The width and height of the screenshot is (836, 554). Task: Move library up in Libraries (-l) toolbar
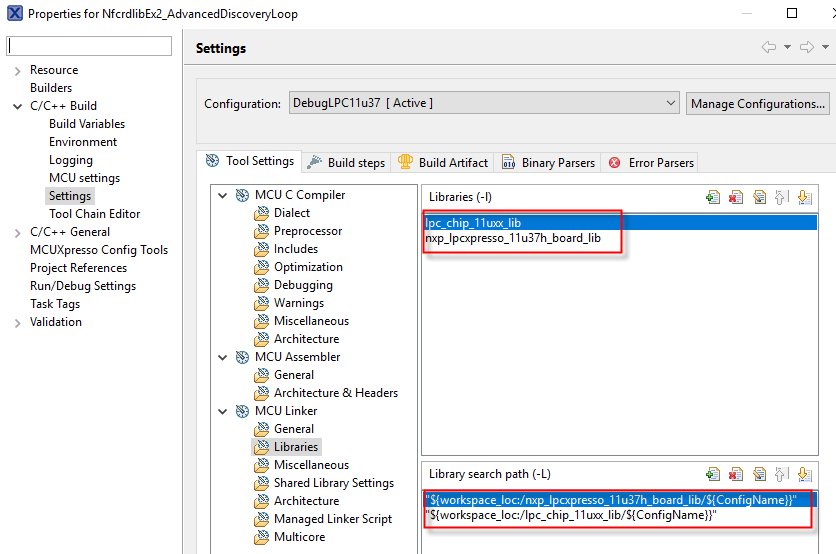coord(782,197)
